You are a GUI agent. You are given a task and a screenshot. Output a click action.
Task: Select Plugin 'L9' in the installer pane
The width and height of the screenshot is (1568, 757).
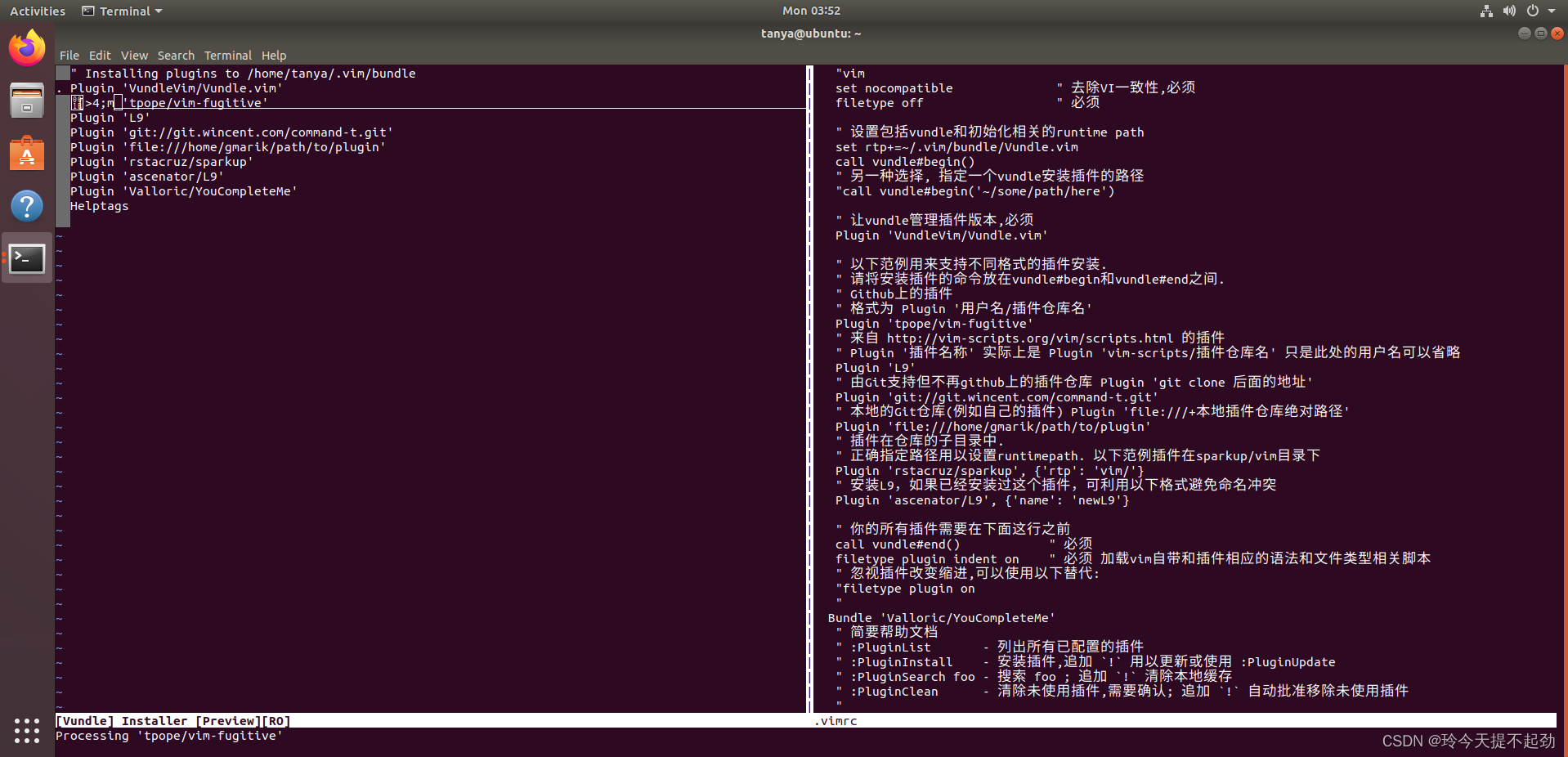click(x=110, y=118)
